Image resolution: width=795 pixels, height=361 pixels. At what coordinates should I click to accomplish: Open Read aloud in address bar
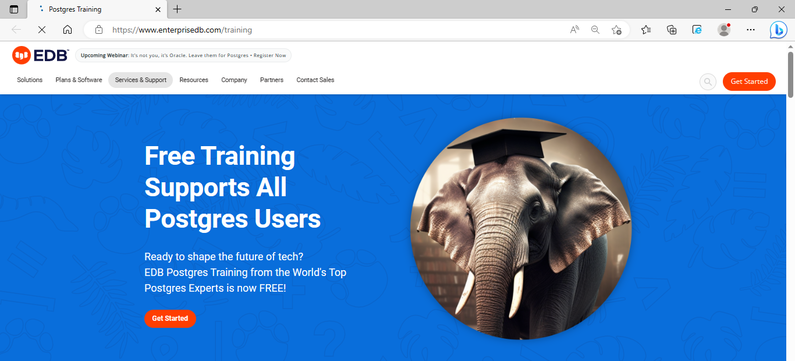(574, 30)
